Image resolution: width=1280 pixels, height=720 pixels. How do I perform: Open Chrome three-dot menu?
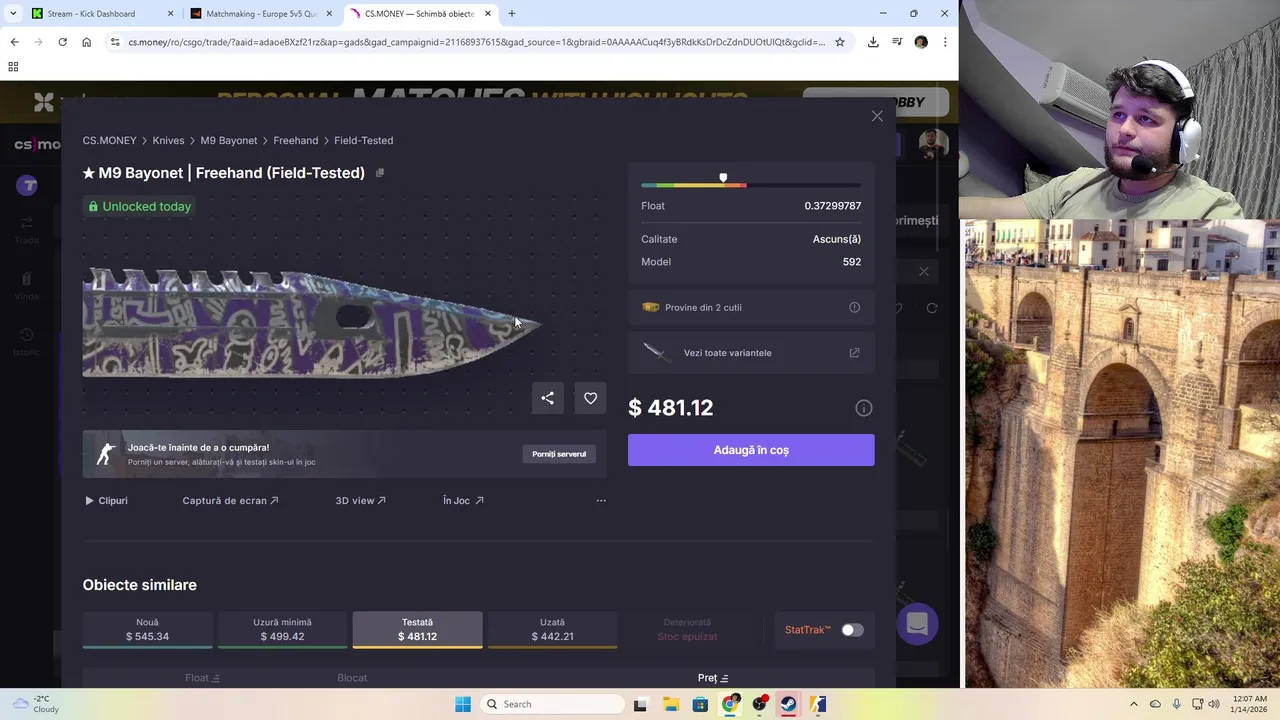pos(945,42)
